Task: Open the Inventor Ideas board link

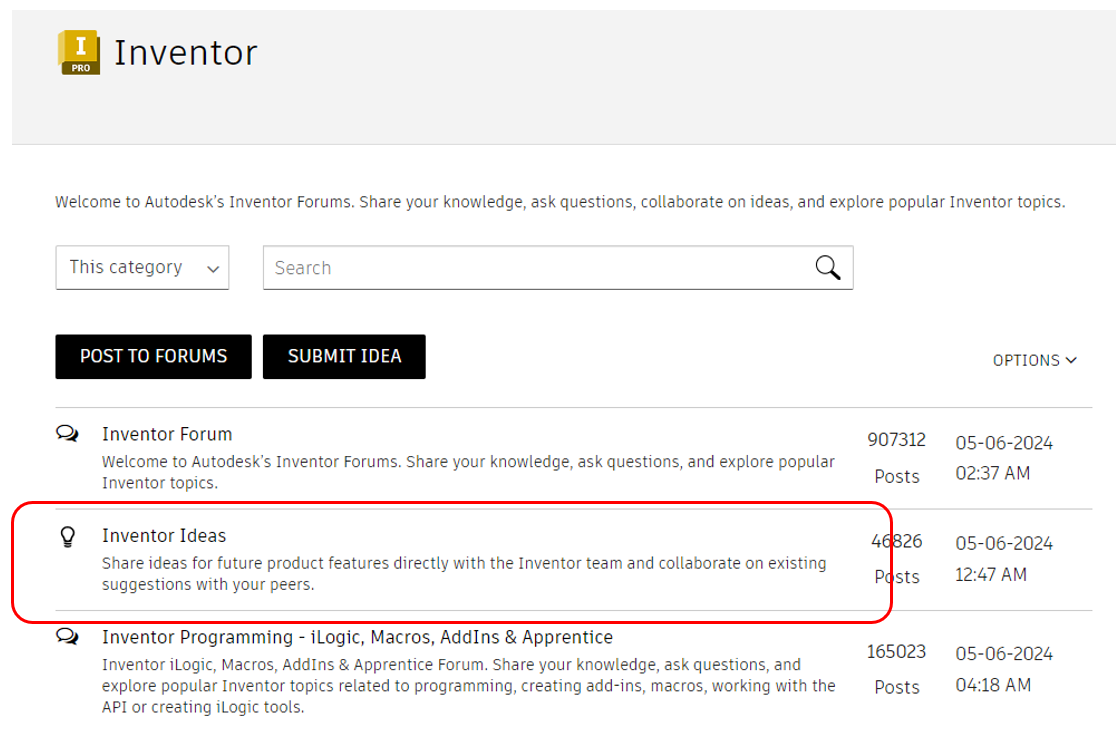Action: [x=164, y=535]
